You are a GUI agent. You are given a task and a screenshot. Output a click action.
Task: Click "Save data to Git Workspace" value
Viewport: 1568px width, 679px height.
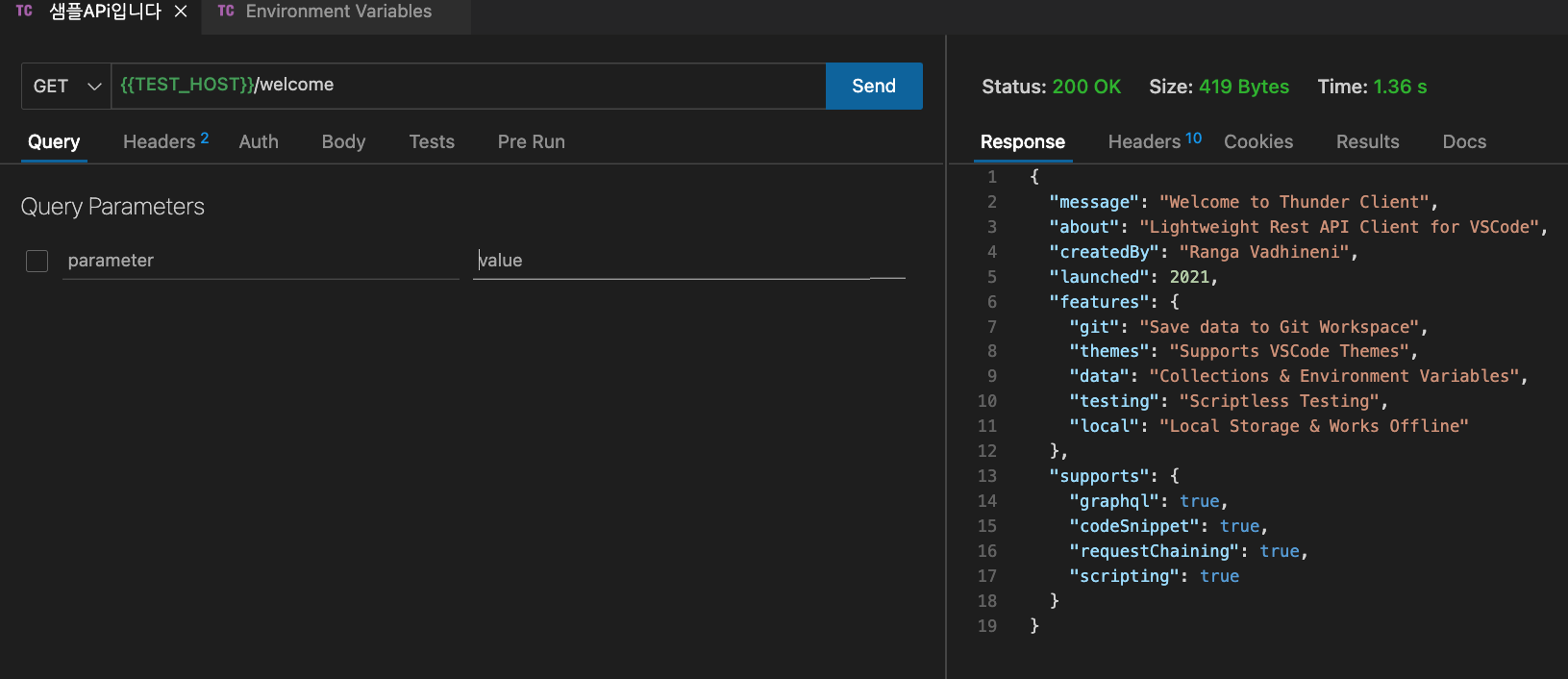click(1279, 327)
